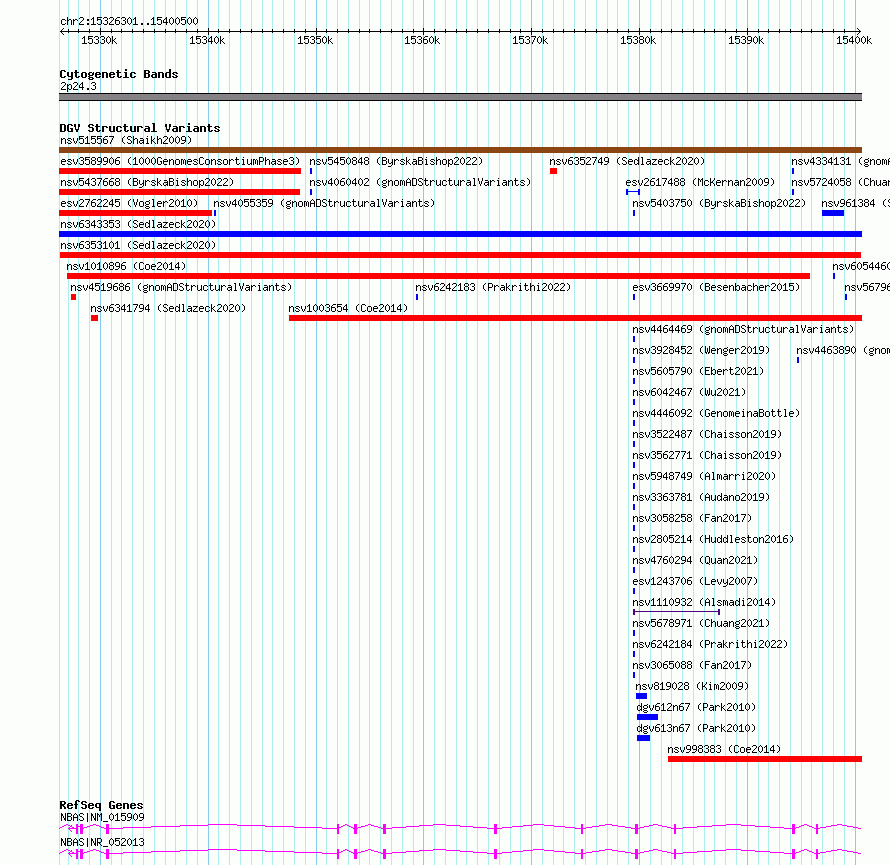890x865 pixels.
Task: Select nsv1110932 (Alsmadi2014) label
Action: (x=704, y=602)
